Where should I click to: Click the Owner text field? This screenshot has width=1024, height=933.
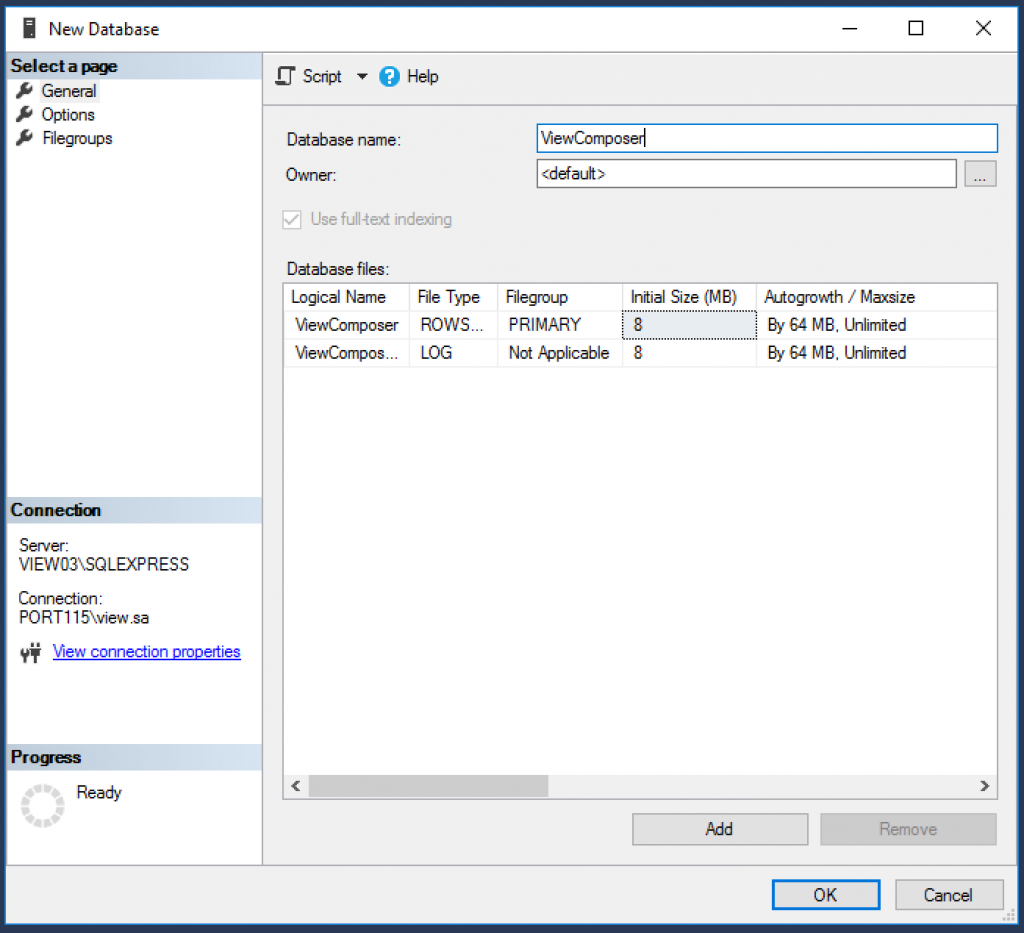click(x=746, y=174)
